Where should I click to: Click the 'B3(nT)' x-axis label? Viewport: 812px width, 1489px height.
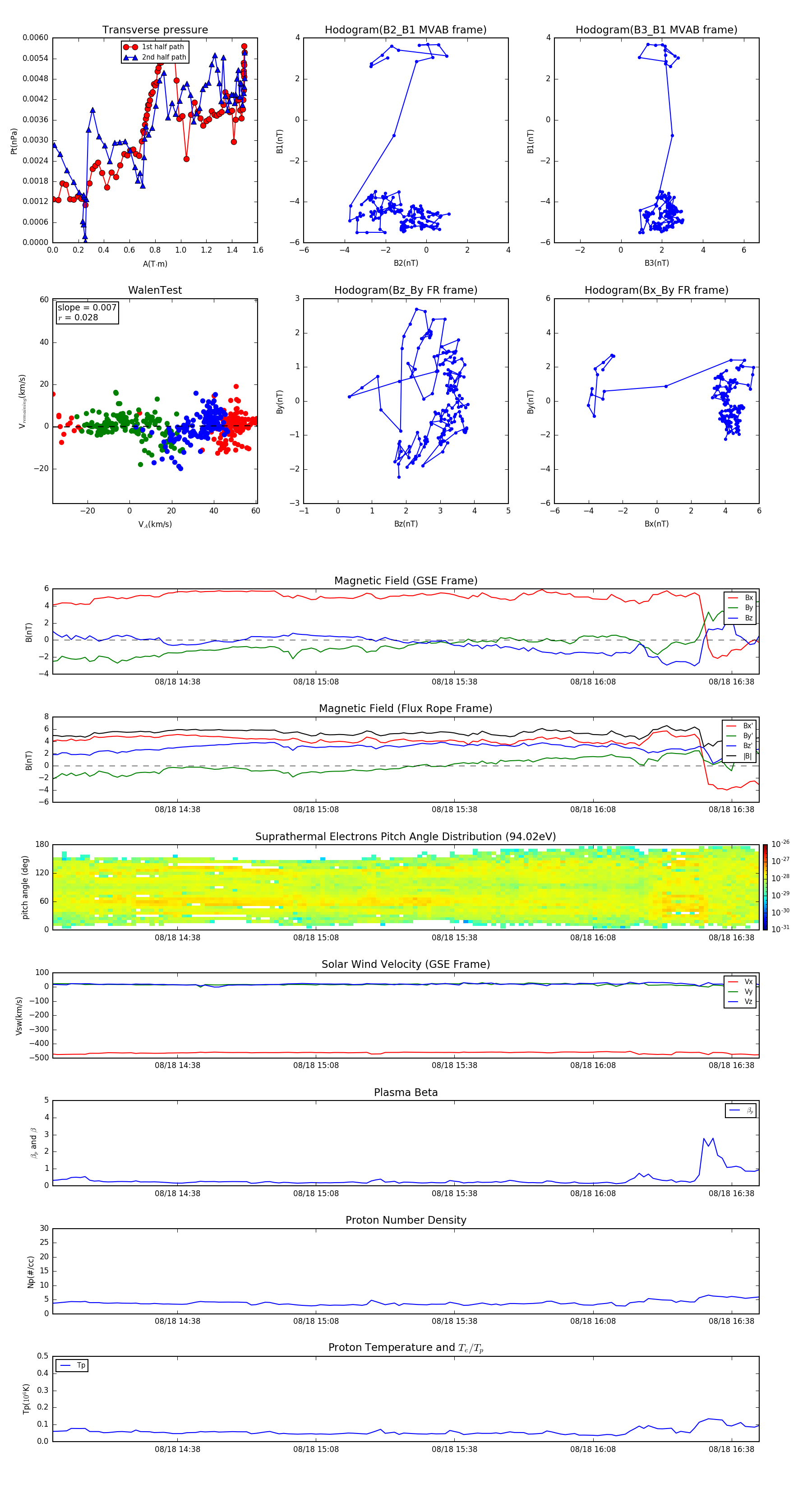click(x=656, y=263)
